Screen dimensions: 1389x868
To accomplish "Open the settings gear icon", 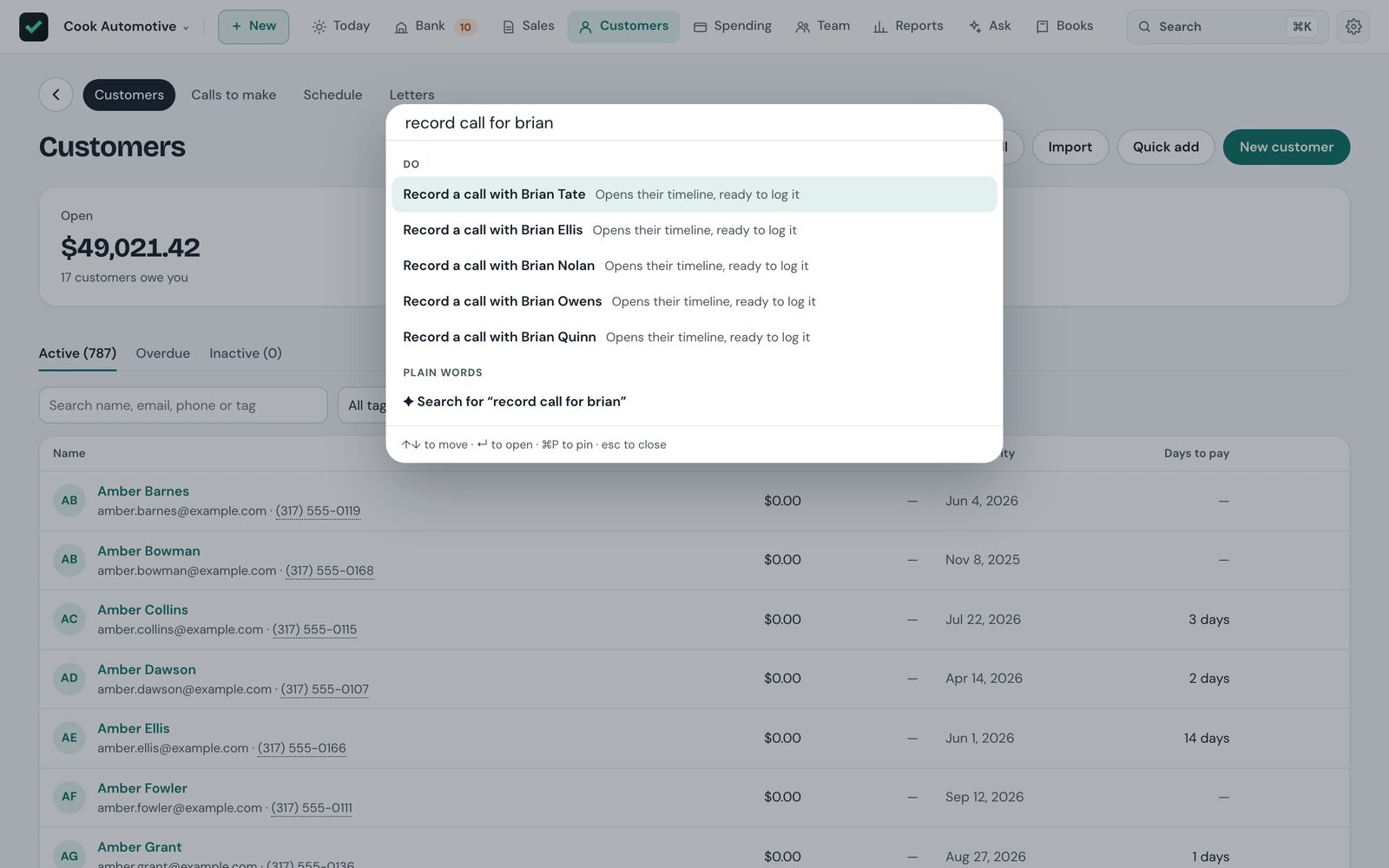I will point(1353,27).
